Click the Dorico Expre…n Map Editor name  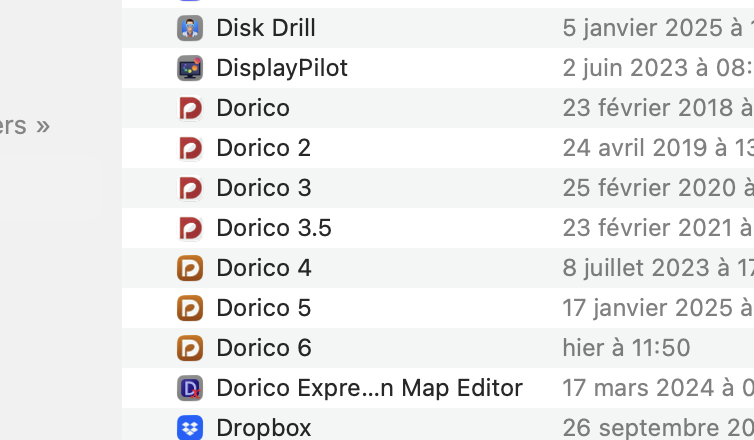pos(369,388)
